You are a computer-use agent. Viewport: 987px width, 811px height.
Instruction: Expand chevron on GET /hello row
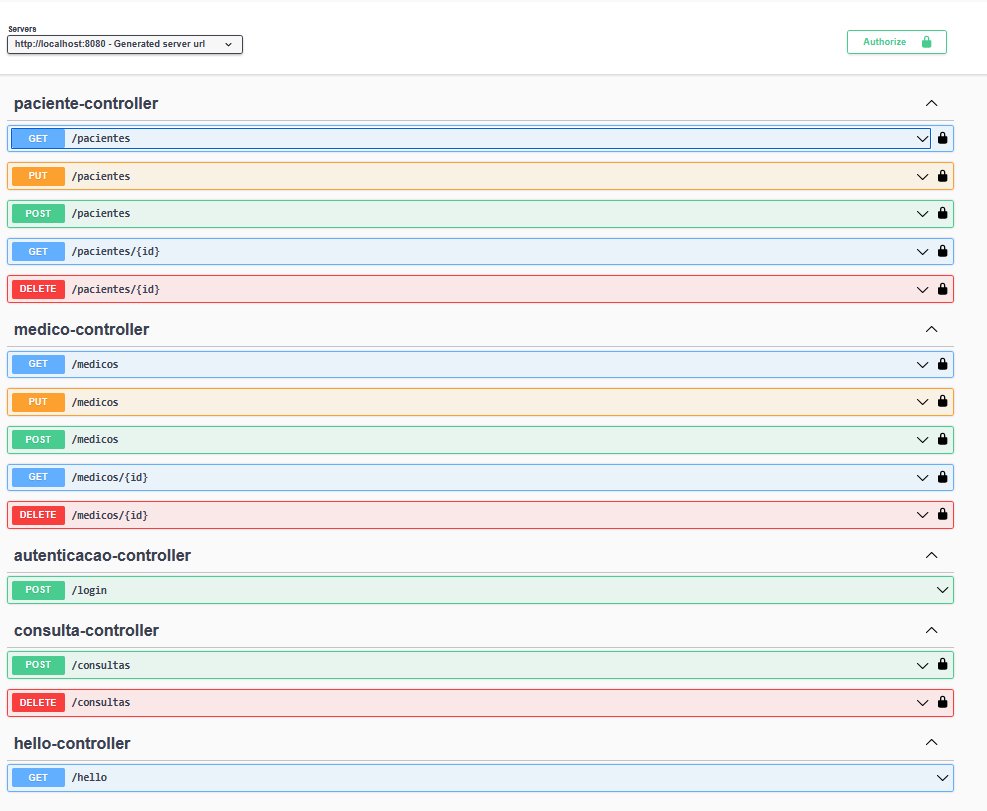coord(942,778)
